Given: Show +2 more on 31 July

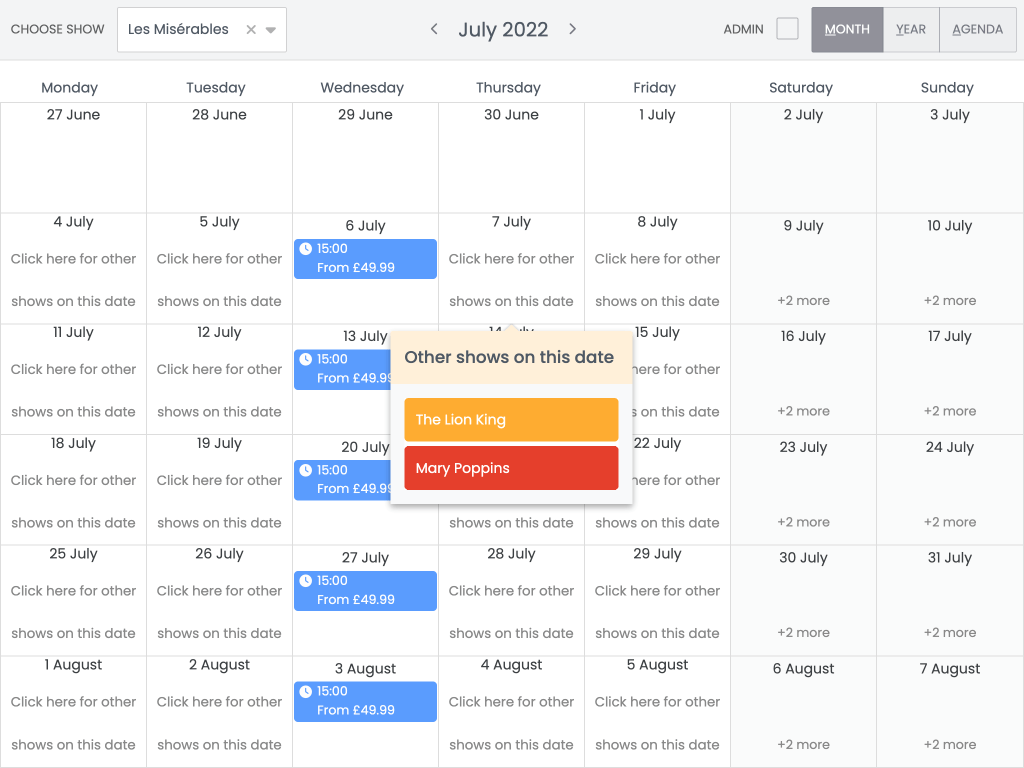Looking at the screenshot, I should coord(950,632).
